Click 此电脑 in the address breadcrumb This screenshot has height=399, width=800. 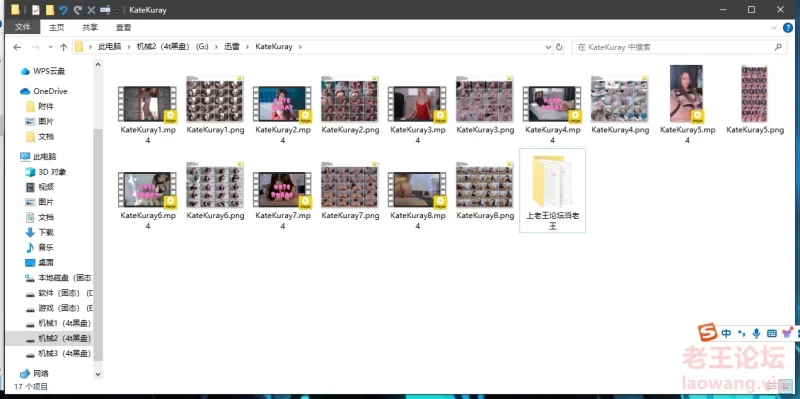pyautogui.click(x=110, y=46)
